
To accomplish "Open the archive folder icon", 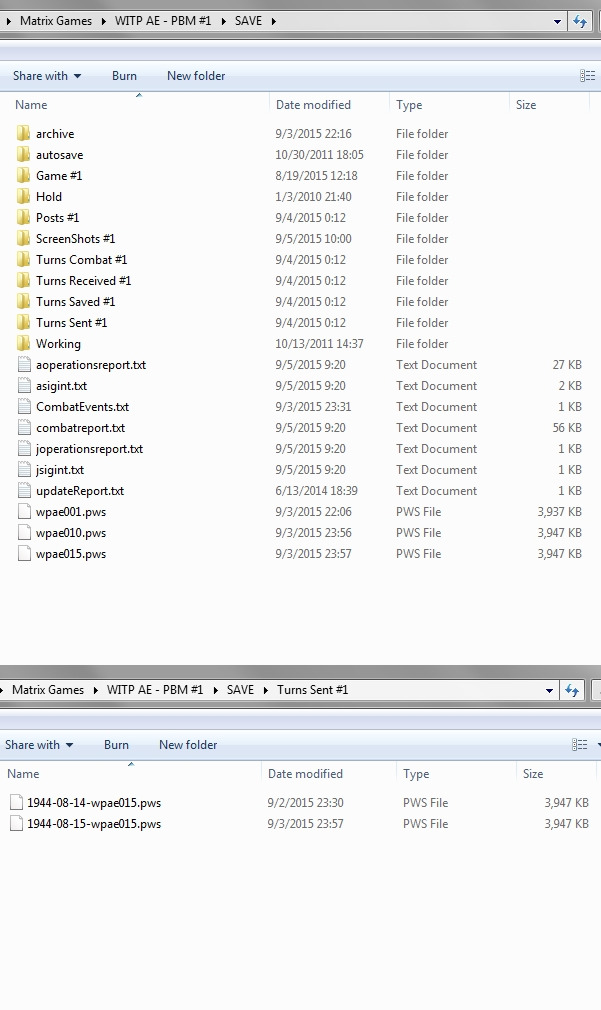I will coord(23,133).
